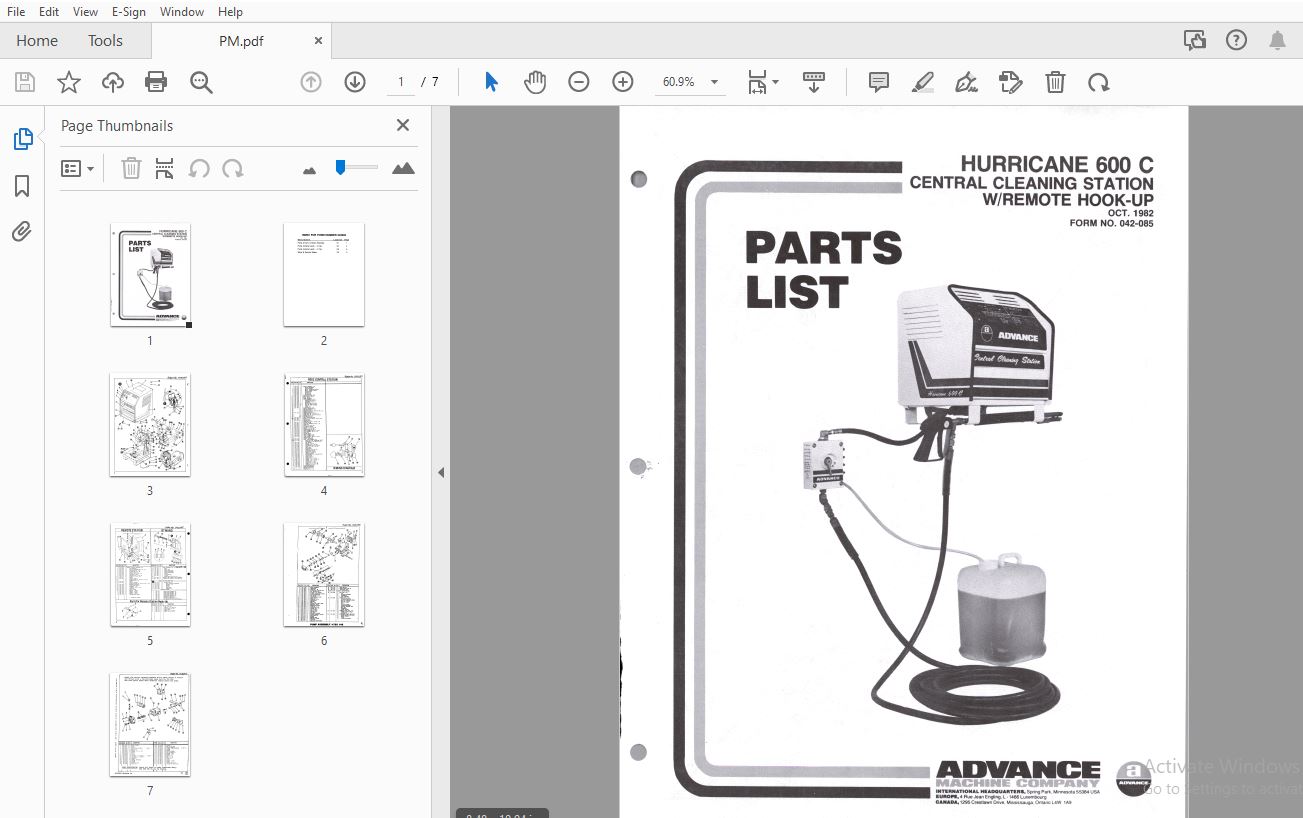Enlarge thumbnail size with large mountain icon
The image size is (1303, 818).
click(x=403, y=168)
